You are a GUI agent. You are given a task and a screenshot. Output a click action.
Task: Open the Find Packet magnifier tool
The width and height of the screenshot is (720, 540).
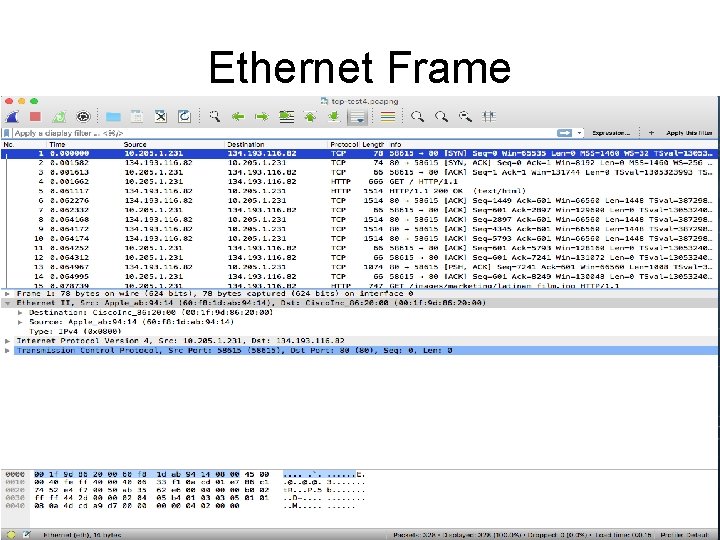pyautogui.click(x=214, y=117)
